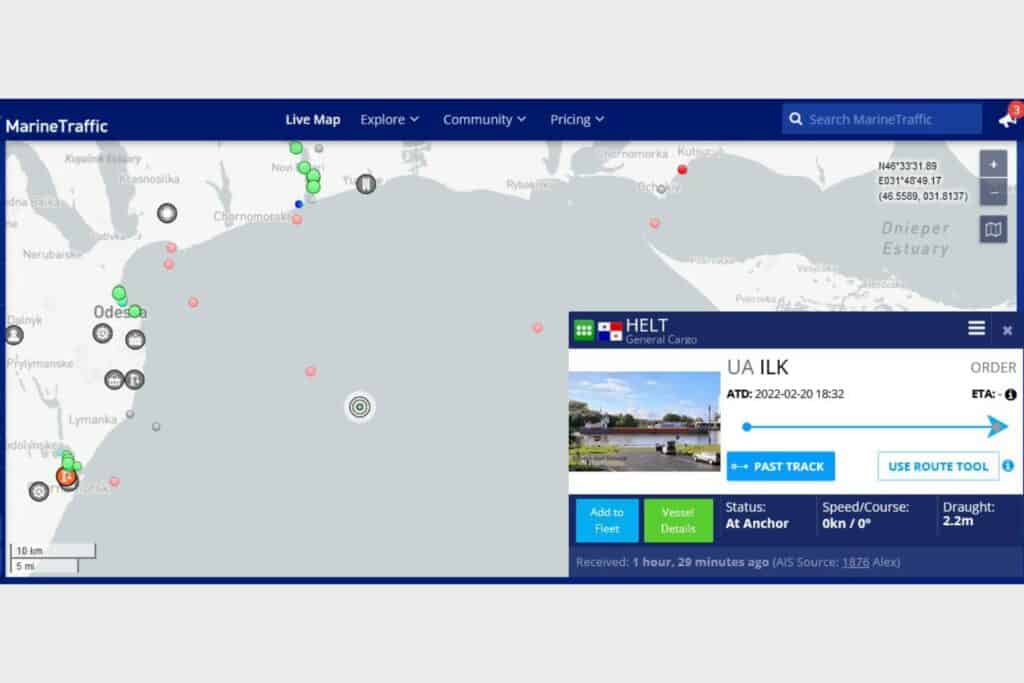Open map layers button

click(x=993, y=229)
